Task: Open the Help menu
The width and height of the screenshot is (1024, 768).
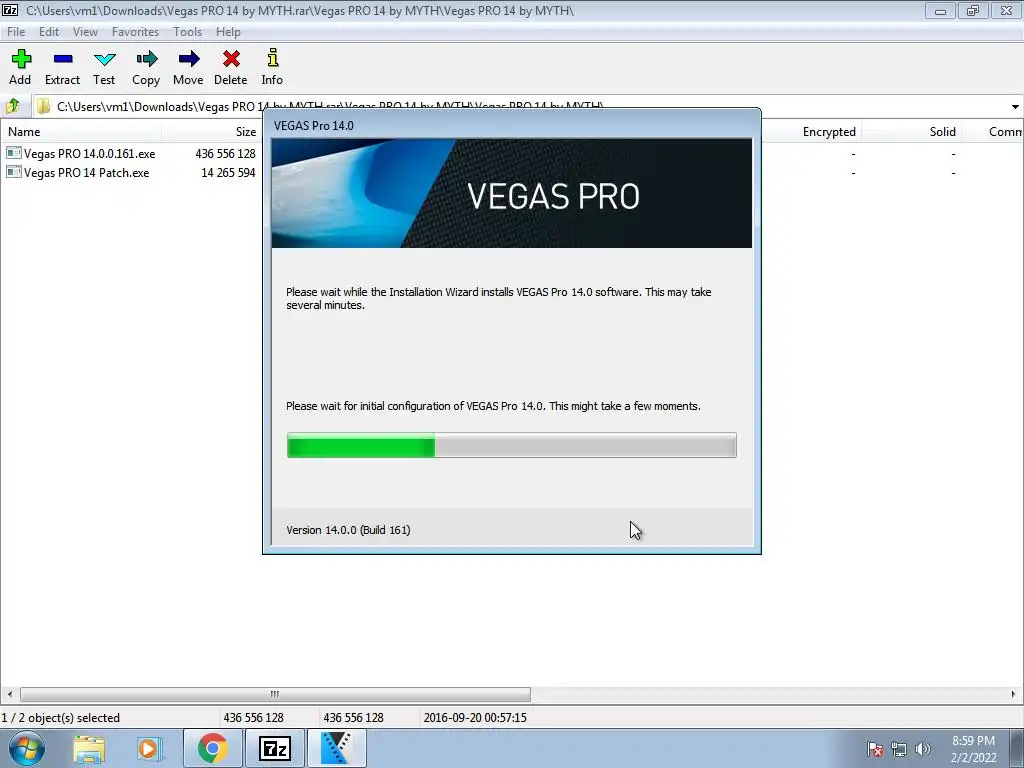Action: coord(228,31)
